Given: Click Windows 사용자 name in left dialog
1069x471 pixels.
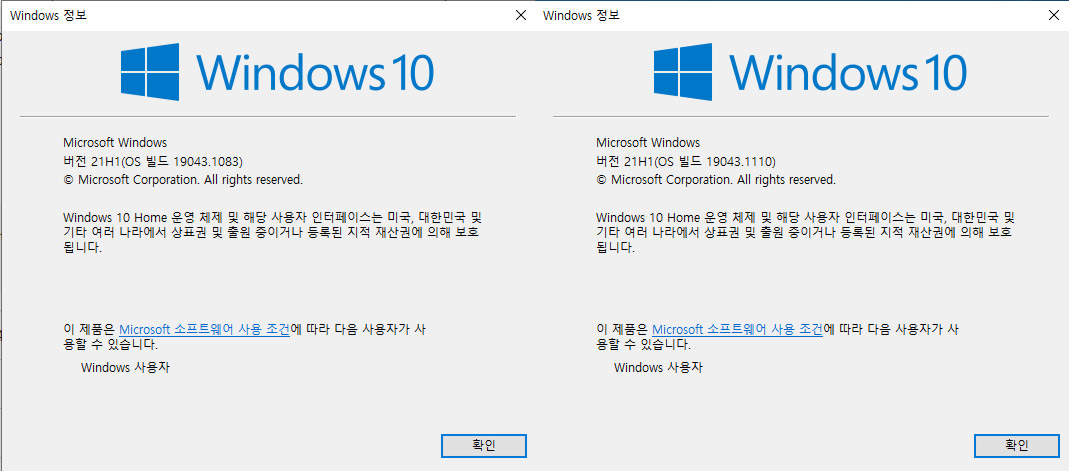Looking at the screenshot, I should pyautogui.click(x=125, y=367).
